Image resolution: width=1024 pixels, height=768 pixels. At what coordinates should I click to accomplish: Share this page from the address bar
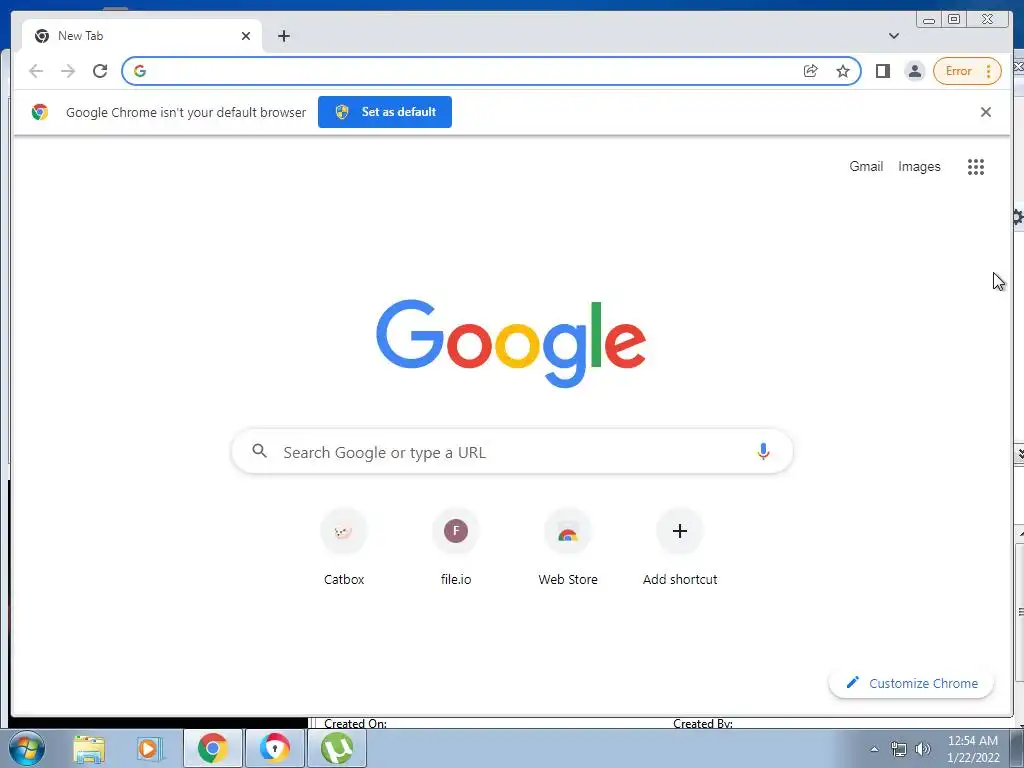click(810, 71)
